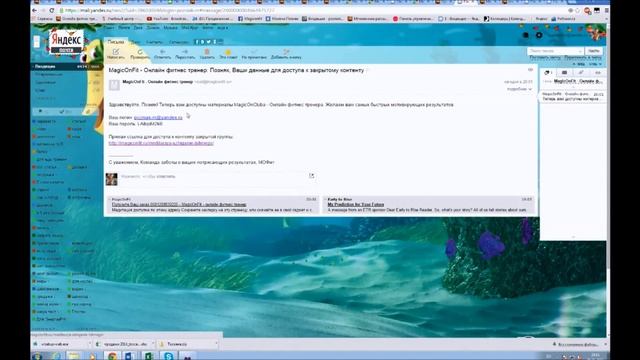Click the Найти search button

click(593, 51)
